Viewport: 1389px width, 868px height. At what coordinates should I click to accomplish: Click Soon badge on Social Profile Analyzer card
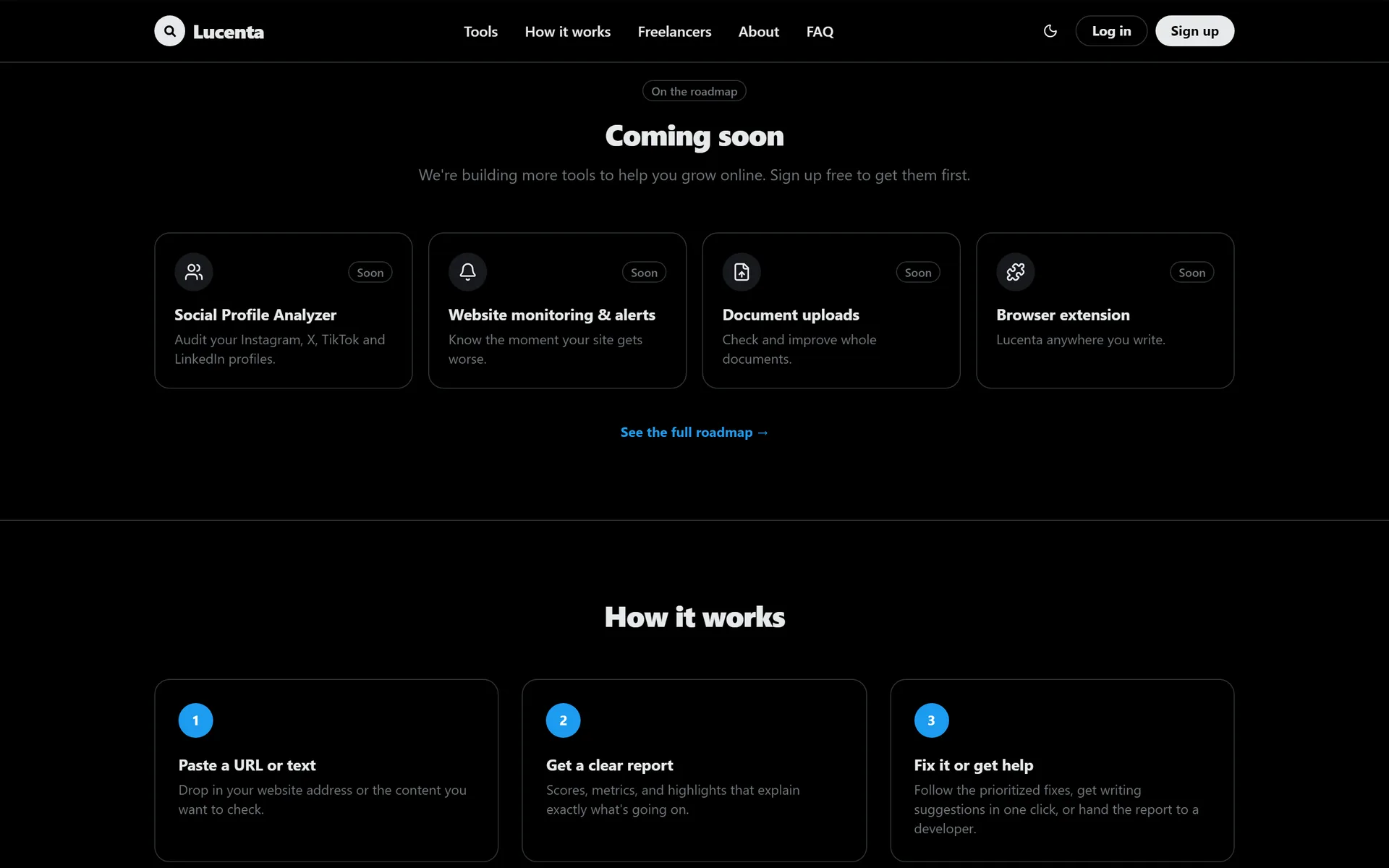370,273
